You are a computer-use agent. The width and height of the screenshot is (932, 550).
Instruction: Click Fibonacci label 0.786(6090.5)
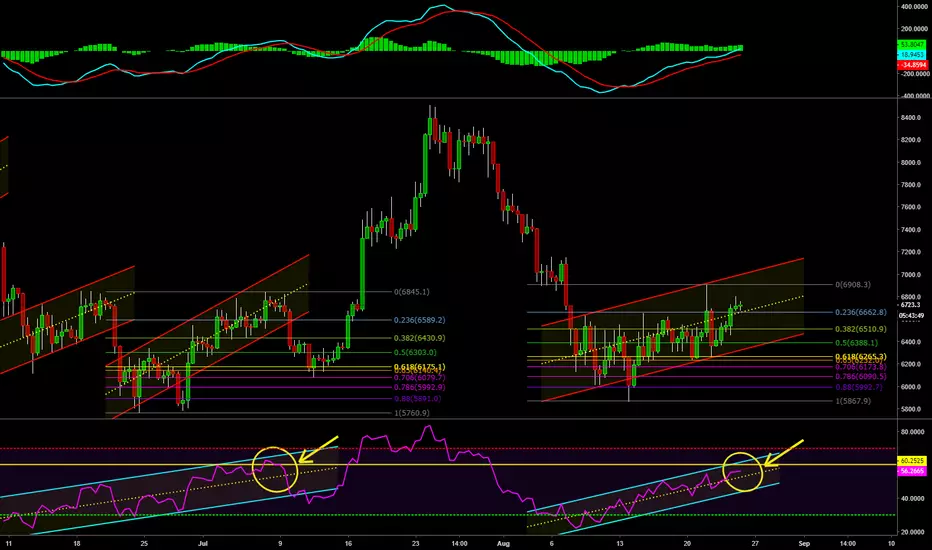click(x=861, y=376)
